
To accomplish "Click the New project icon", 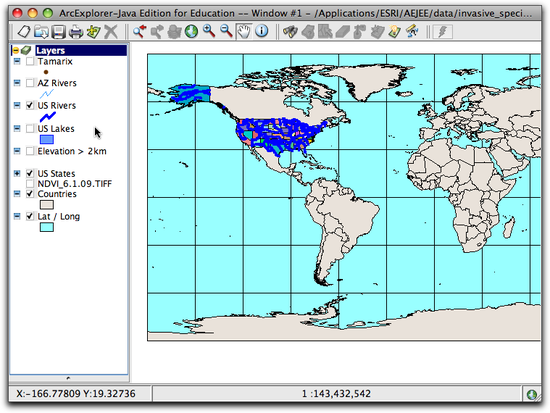I will tap(24, 32).
